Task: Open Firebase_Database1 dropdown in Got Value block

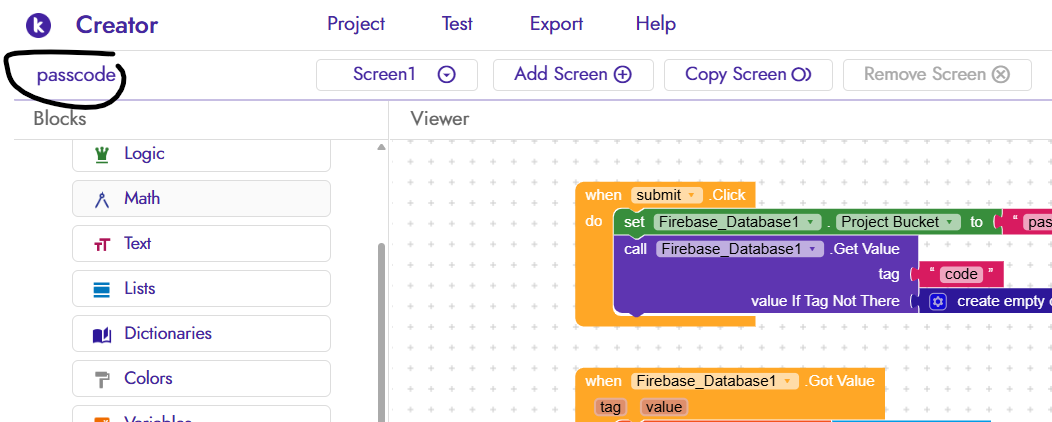Action: coord(715,381)
